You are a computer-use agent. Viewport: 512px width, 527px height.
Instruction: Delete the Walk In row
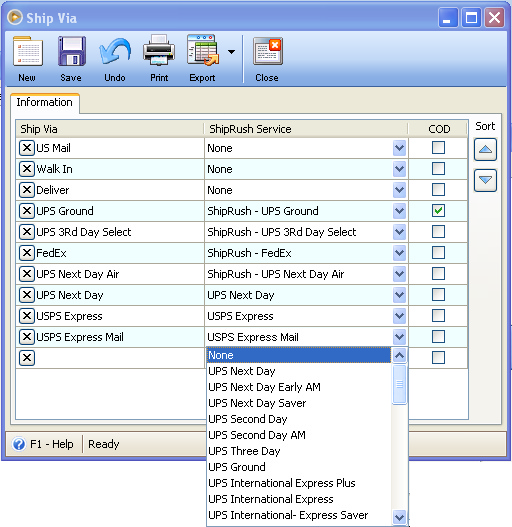point(27,169)
